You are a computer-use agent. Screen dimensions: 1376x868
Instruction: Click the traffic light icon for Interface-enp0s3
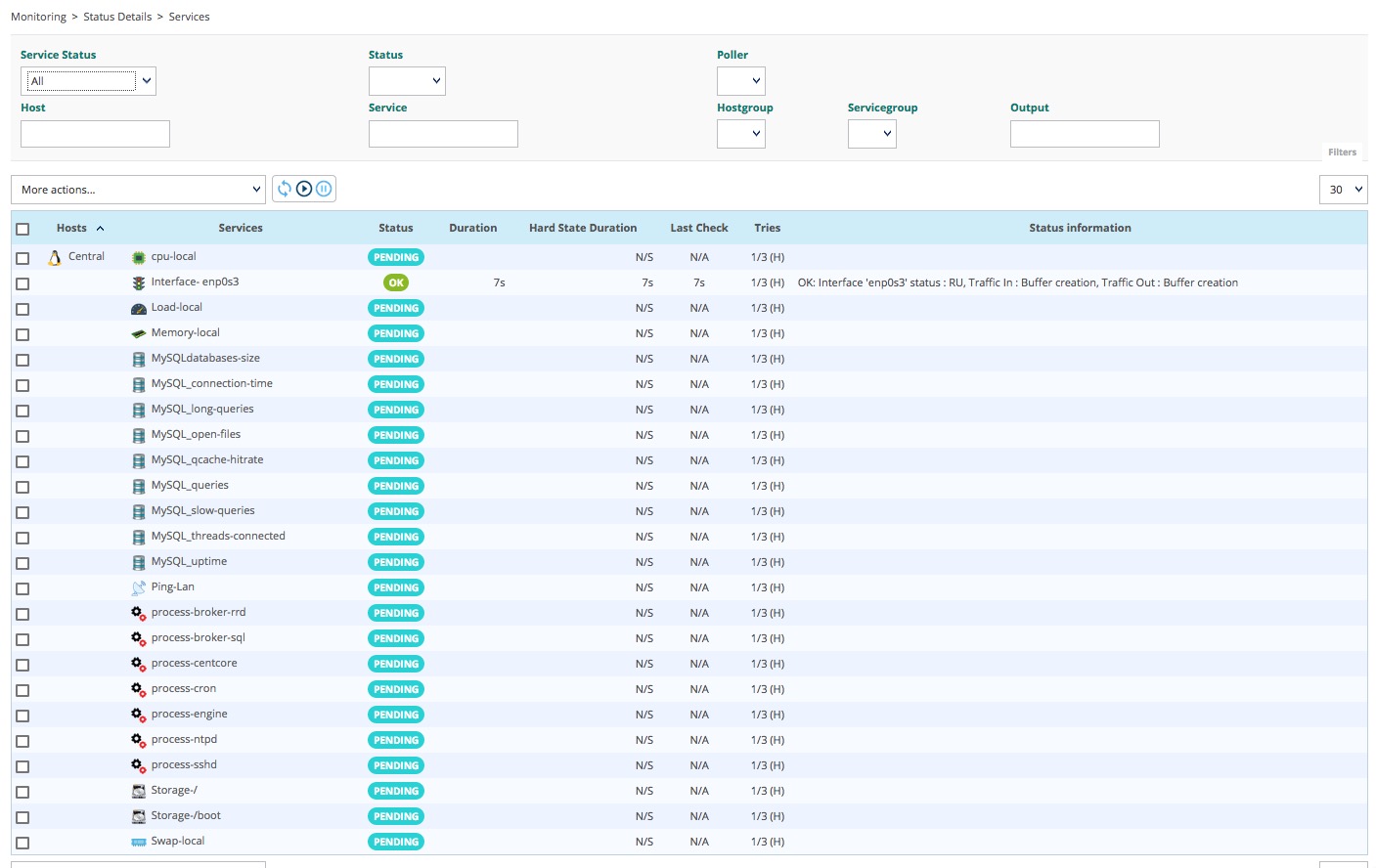tap(139, 282)
